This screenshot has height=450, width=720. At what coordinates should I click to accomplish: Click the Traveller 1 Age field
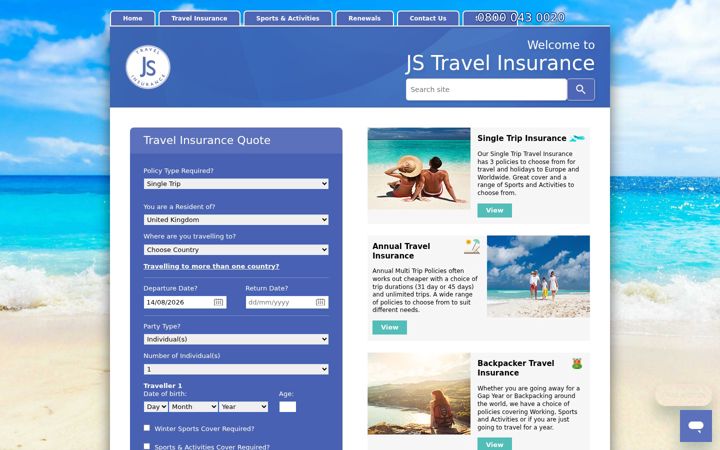pos(287,407)
